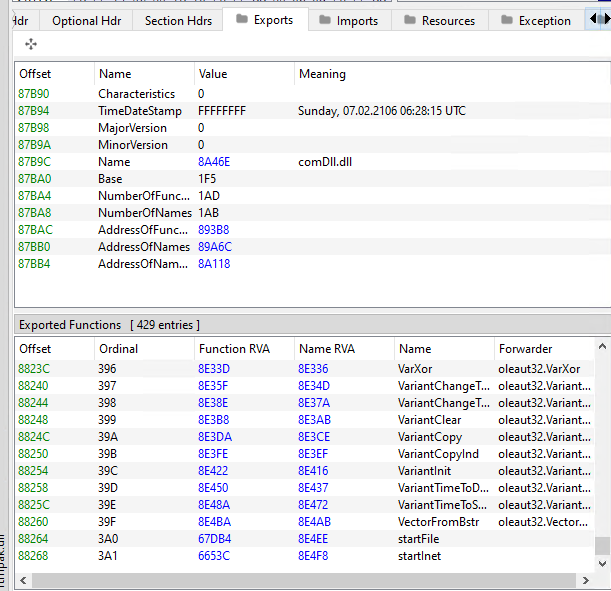Click the Exception tab folder icon
Image resolution: width=611 pixels, height=591 pixels.
click(x=507, y=19)
